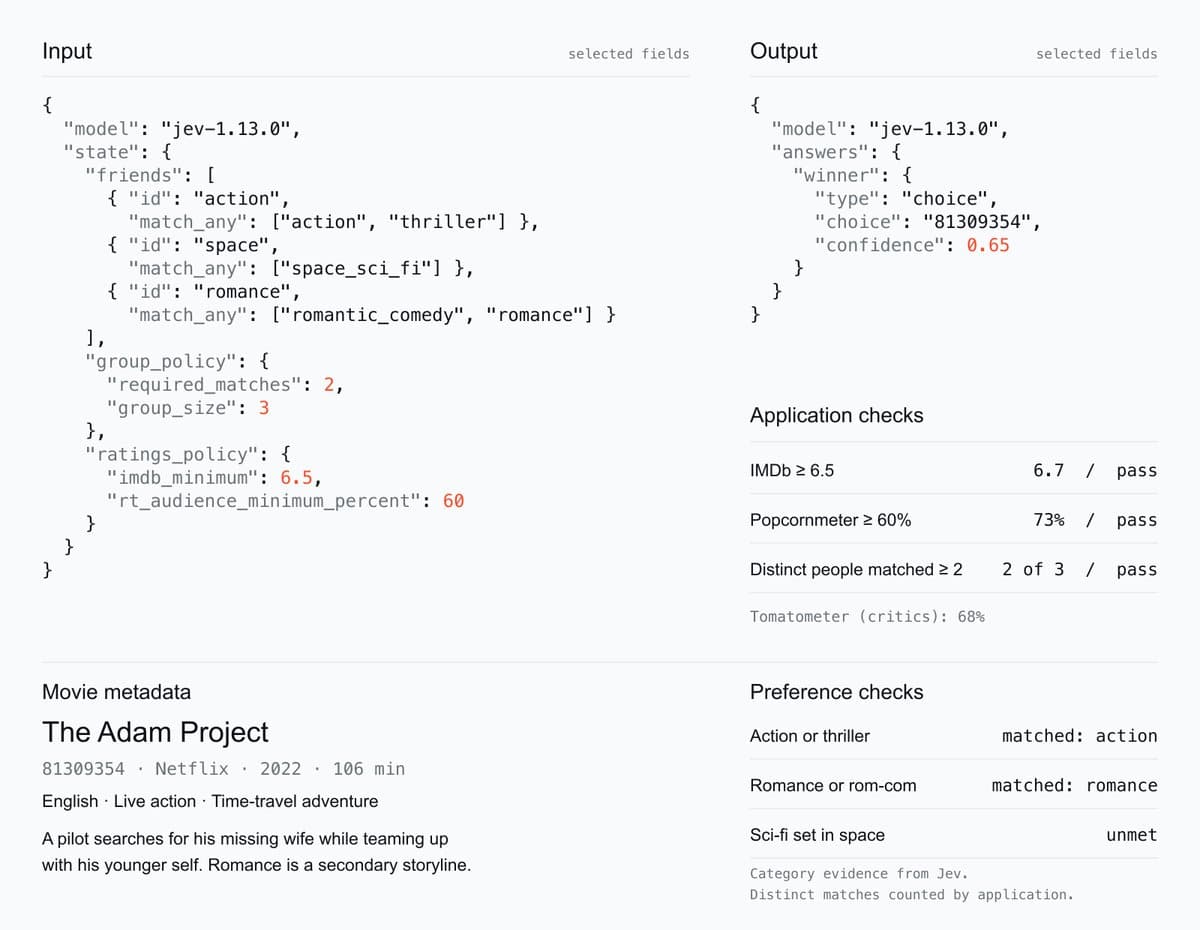Image resolution: width=1200 pixels, height=930 pixels.
Task: Click the Tomatometer (critics): 68% note
Action: point(867,617)
